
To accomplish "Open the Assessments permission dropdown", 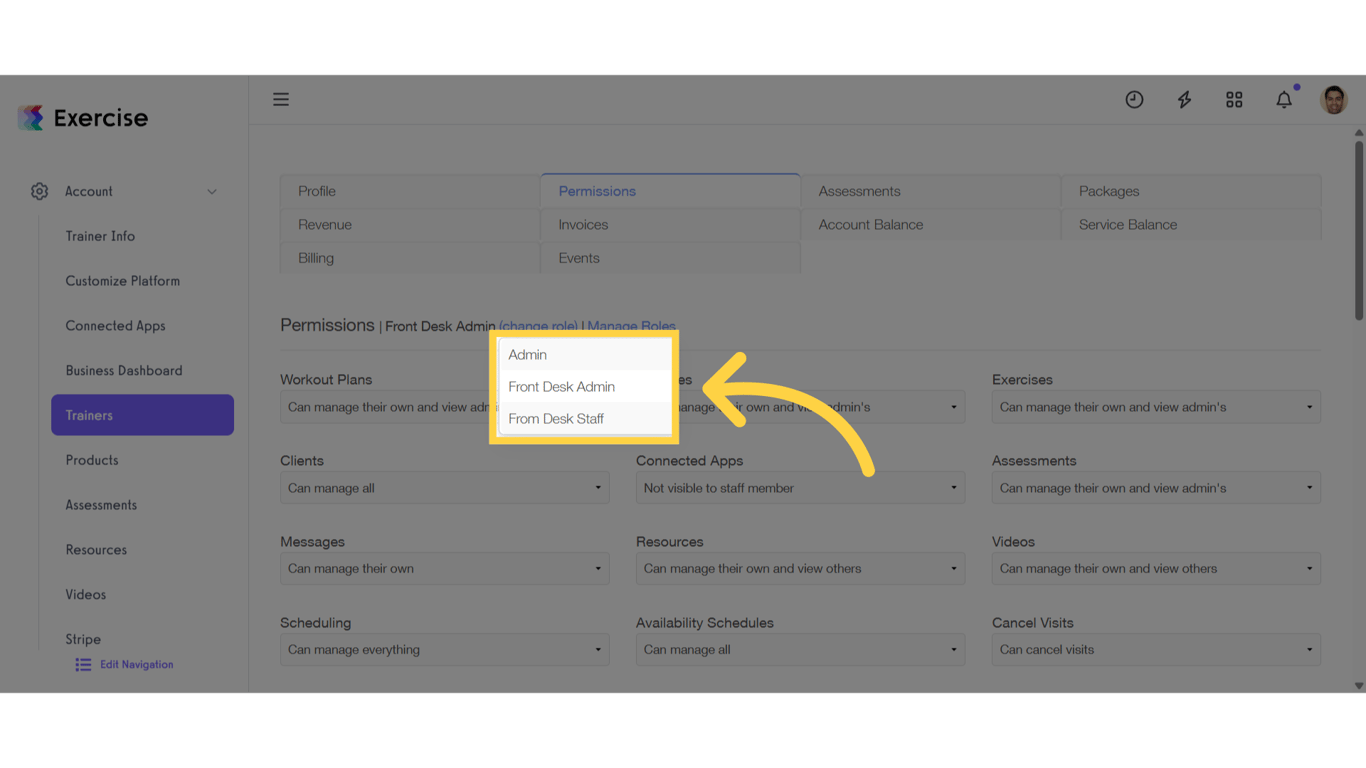I will (1156, 488).
